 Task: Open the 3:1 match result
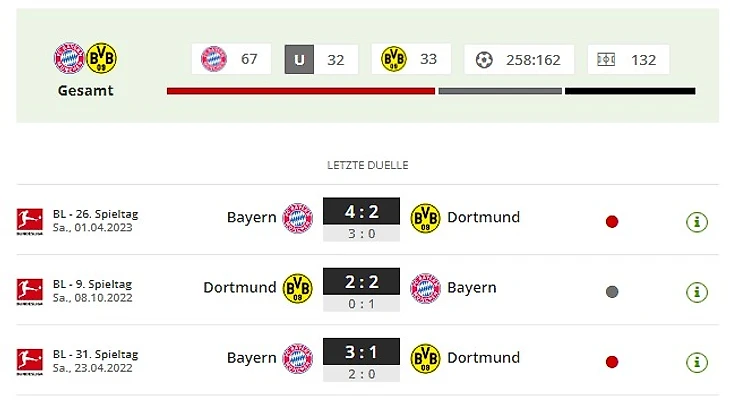pos(361,352)
